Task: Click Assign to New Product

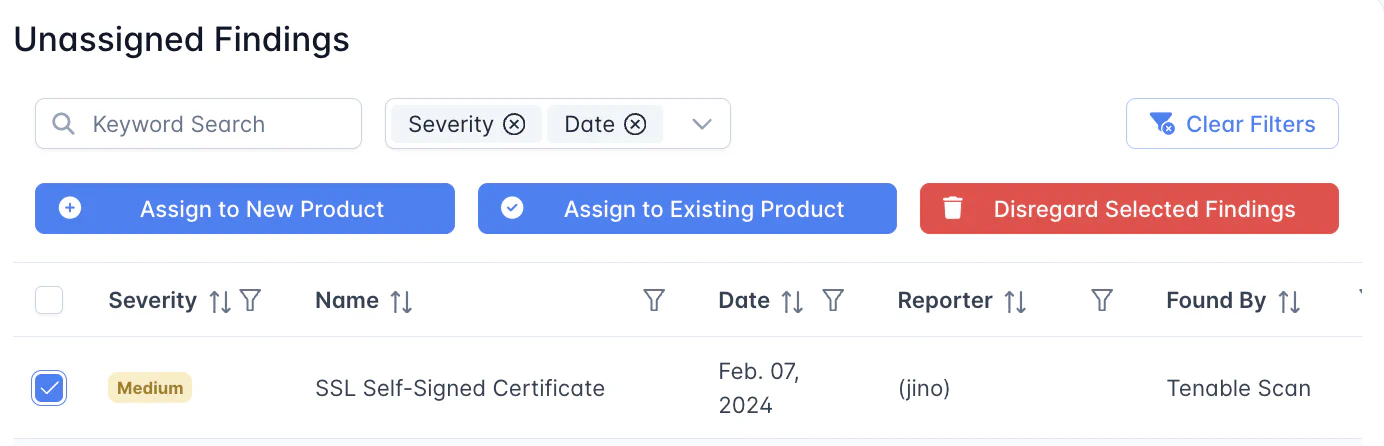Action: [245, 209]
